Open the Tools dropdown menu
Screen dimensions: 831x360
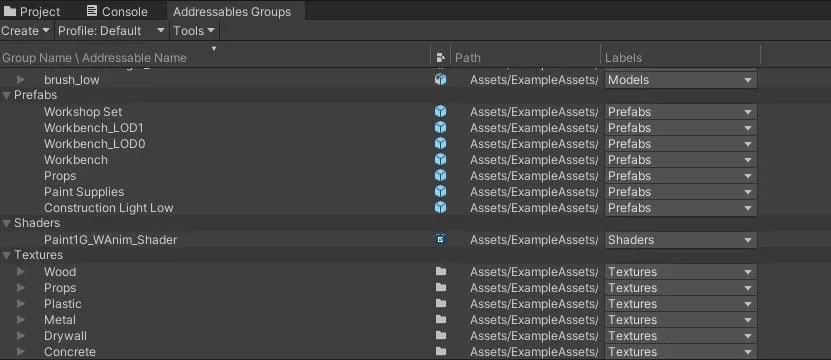pyautogui.click(x=194, y=31)
